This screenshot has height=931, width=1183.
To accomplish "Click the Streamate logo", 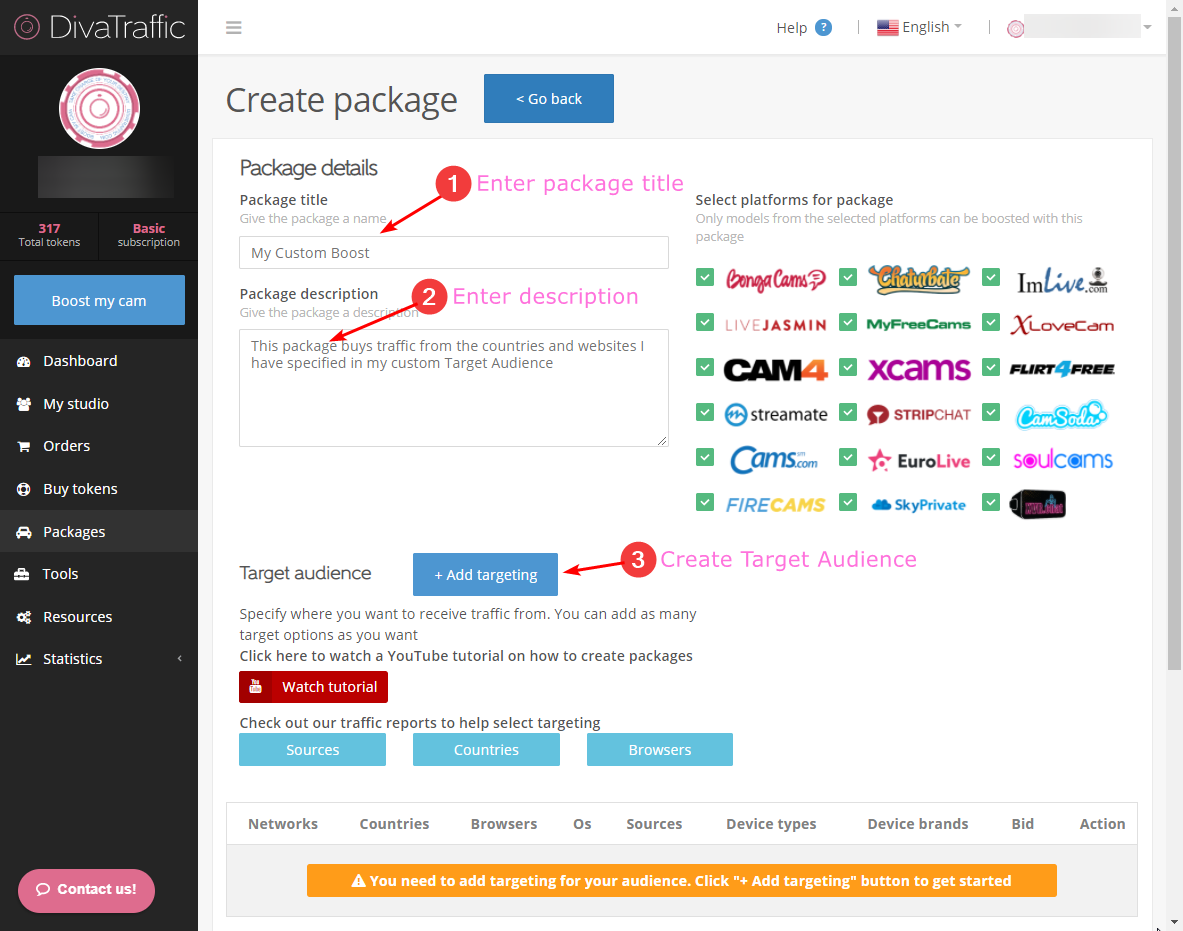I will pyautogui.click(x=776, y=414).
